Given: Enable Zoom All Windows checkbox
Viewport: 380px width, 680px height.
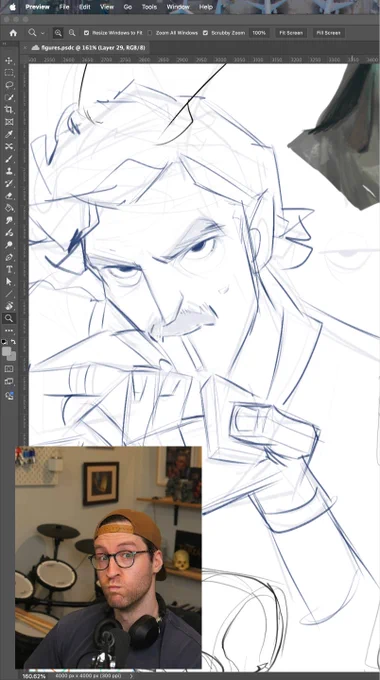Looking at the screenshot, I should [150, 33].
